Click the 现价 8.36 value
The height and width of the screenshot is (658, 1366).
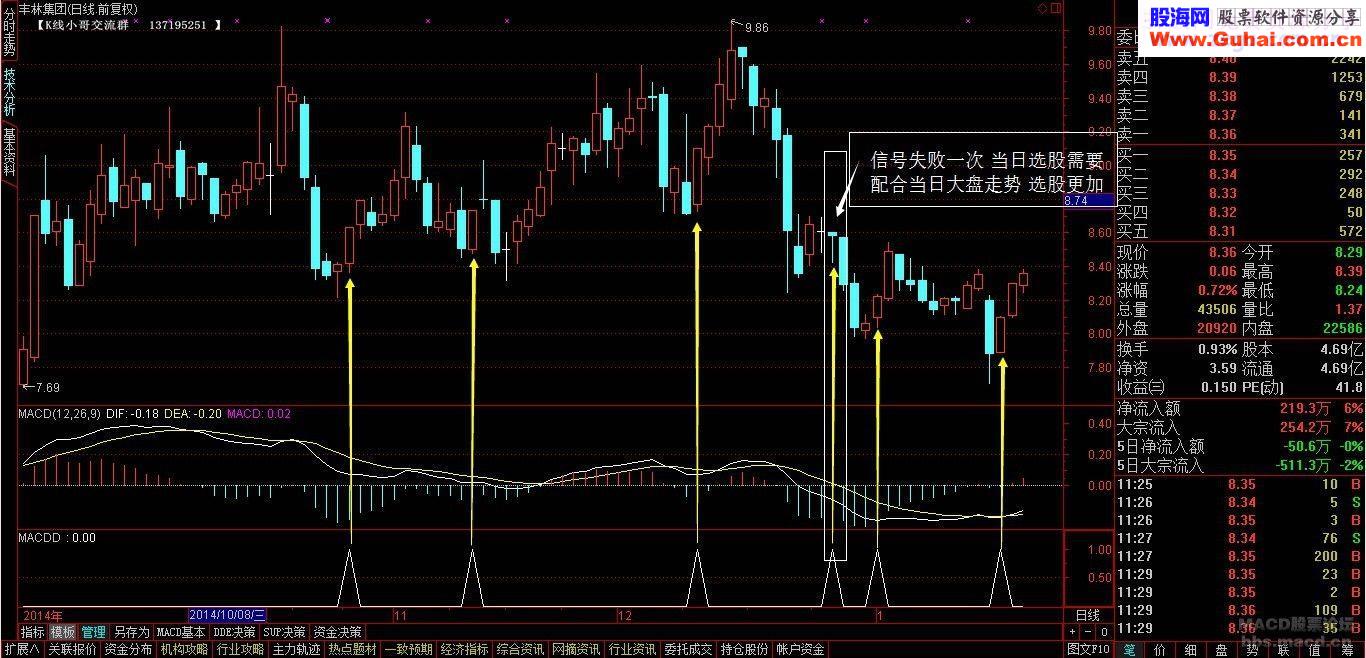(x=1222, y=252)
